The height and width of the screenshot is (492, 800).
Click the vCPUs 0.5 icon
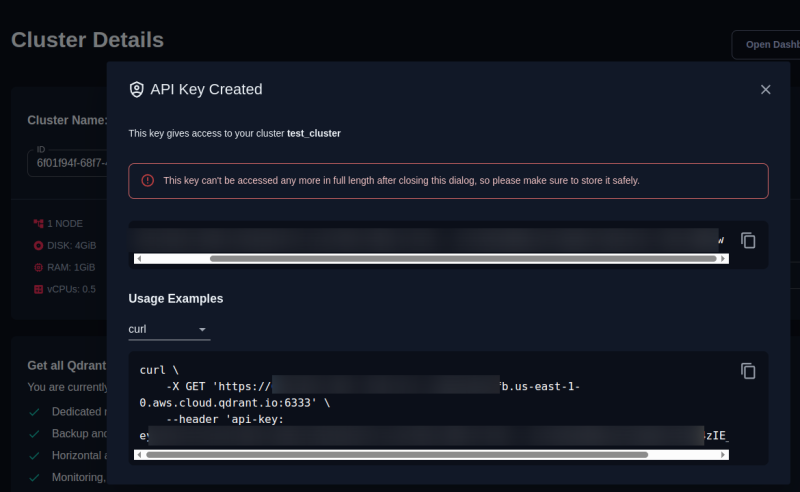coord(38,289)
